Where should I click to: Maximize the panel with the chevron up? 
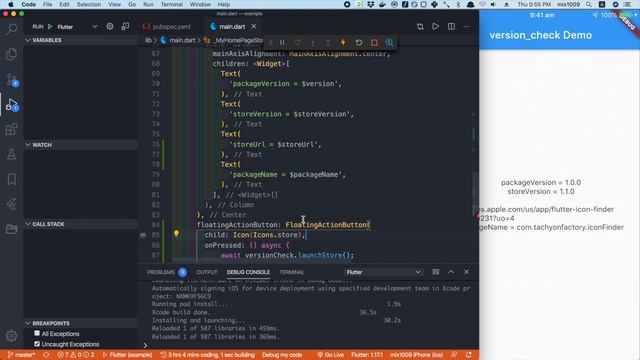pos(451,272)
